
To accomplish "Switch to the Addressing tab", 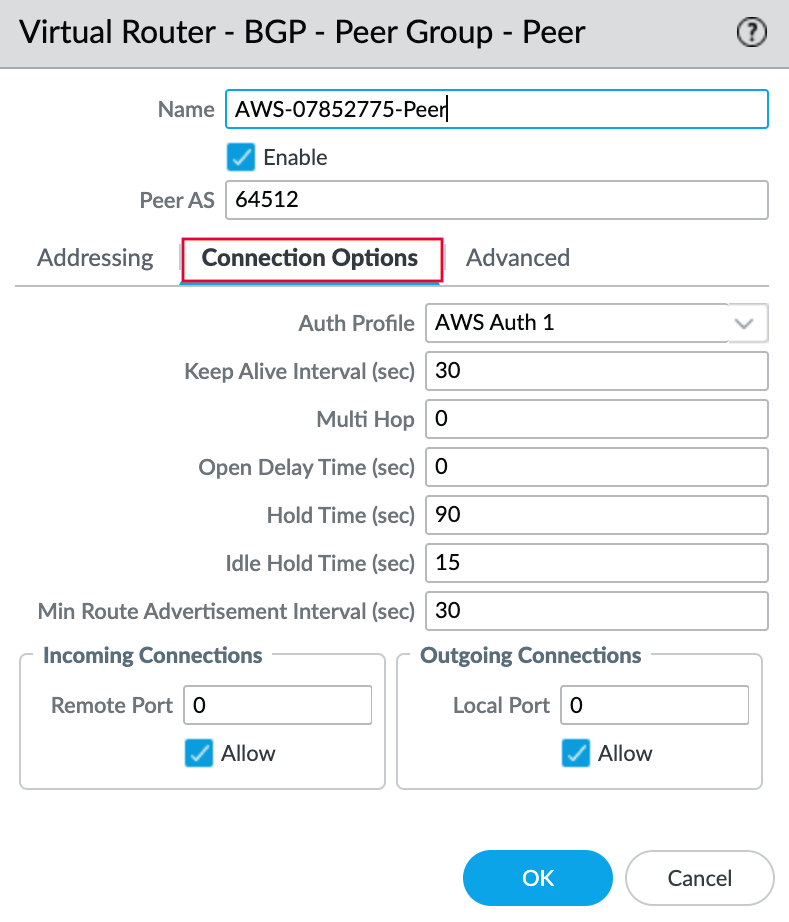I will pos(95,257).
